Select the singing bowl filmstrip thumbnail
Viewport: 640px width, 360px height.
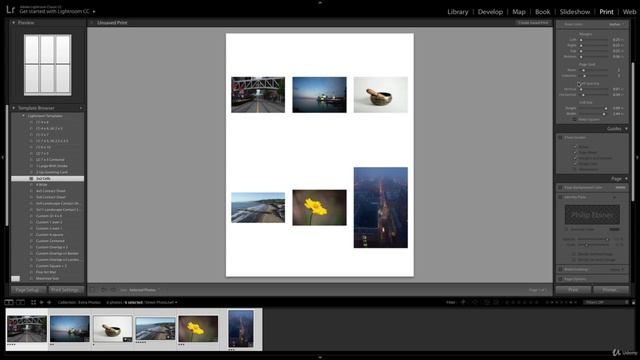tap(112, 329)
